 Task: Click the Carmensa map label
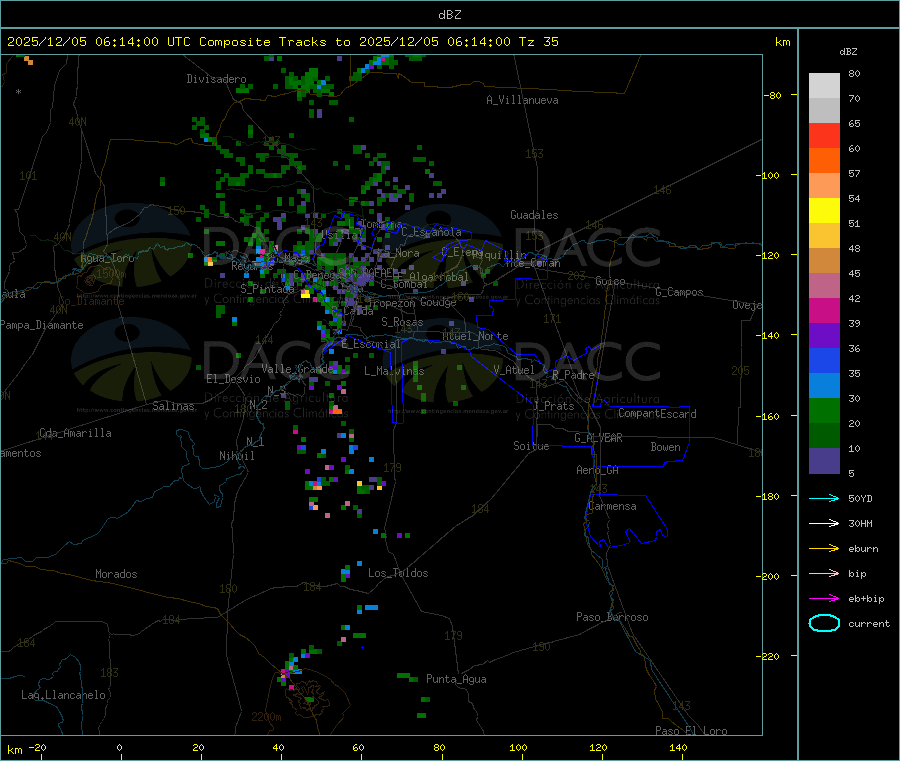(612, 506)
